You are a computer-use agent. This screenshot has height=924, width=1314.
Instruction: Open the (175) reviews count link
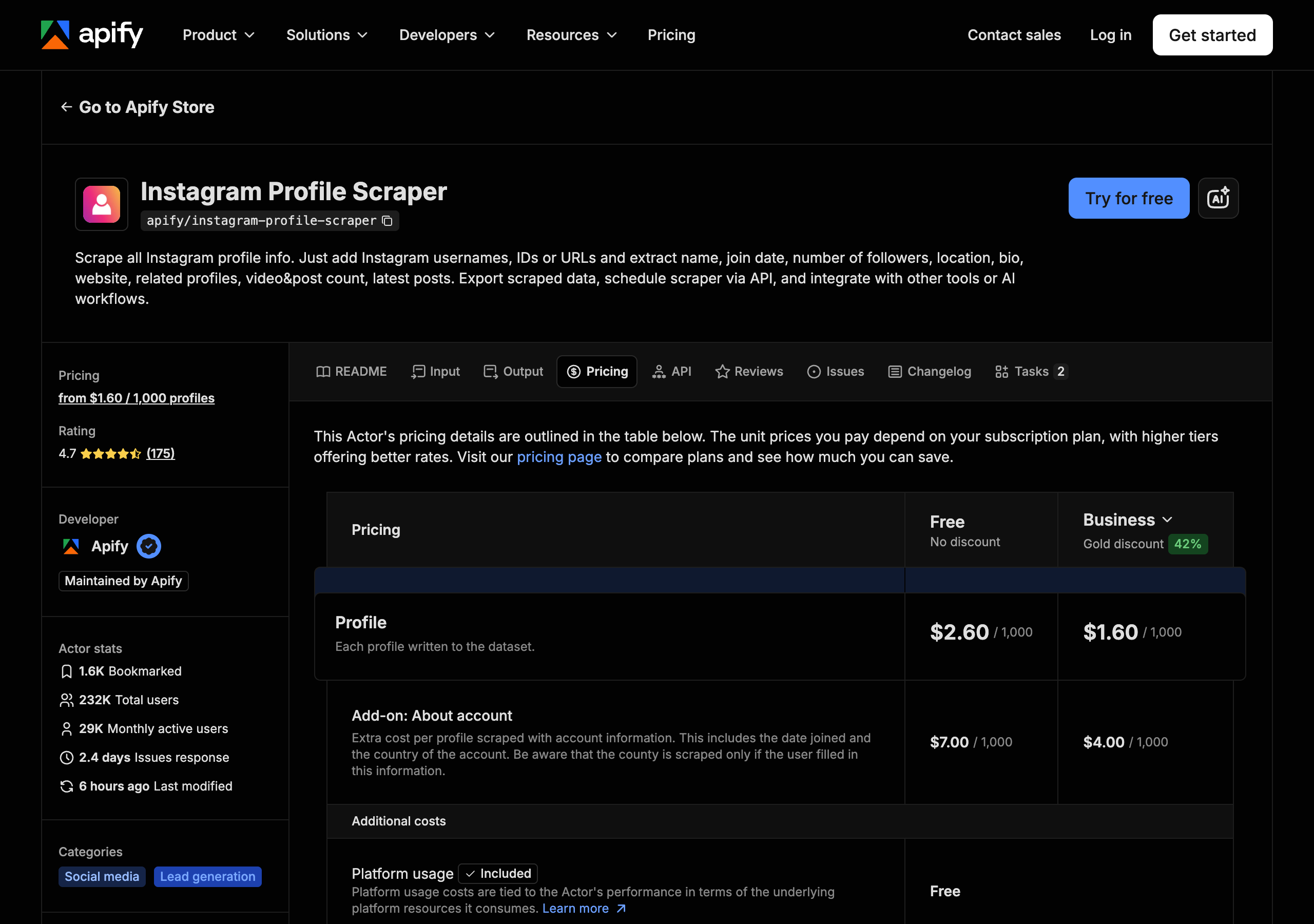click(160, 453)
